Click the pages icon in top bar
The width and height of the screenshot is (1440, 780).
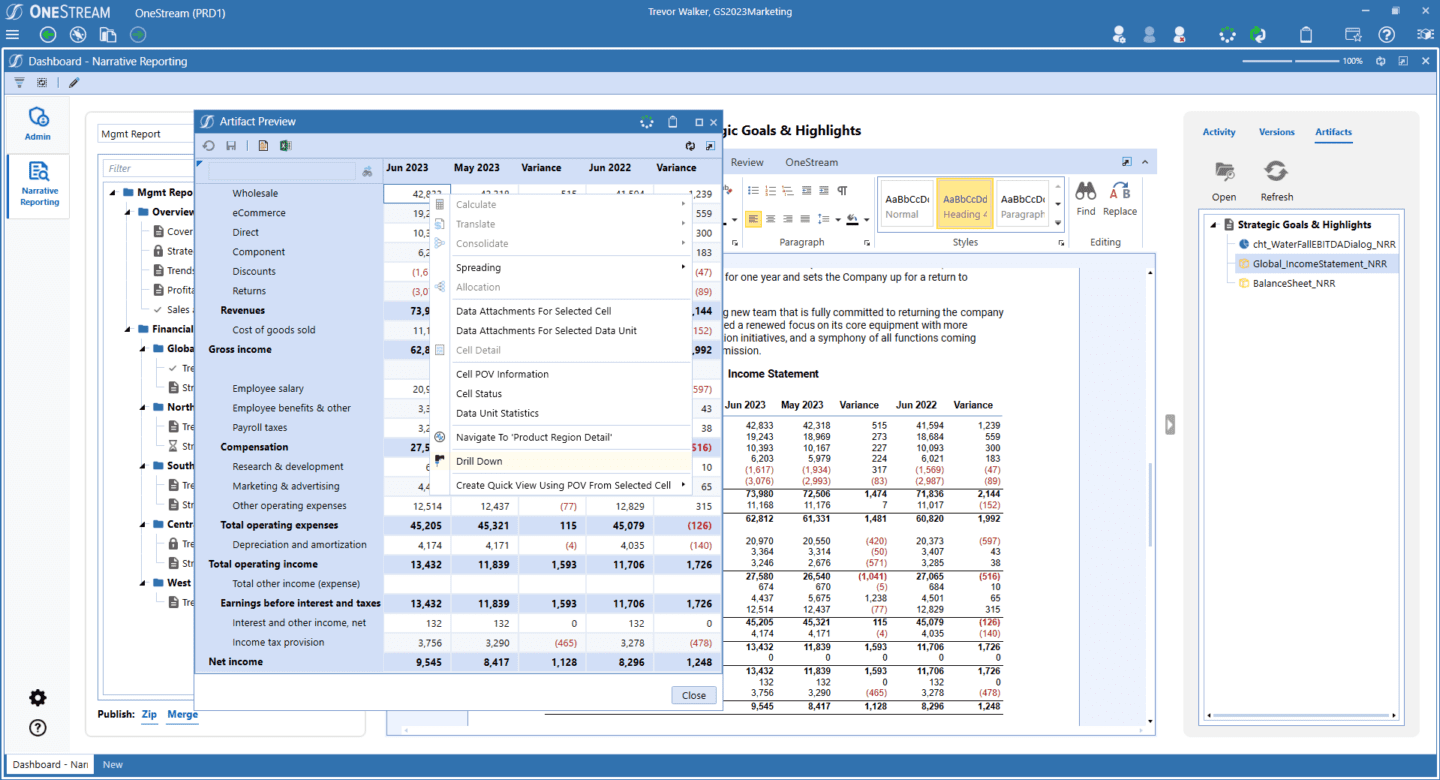click(x=108, y=35)
